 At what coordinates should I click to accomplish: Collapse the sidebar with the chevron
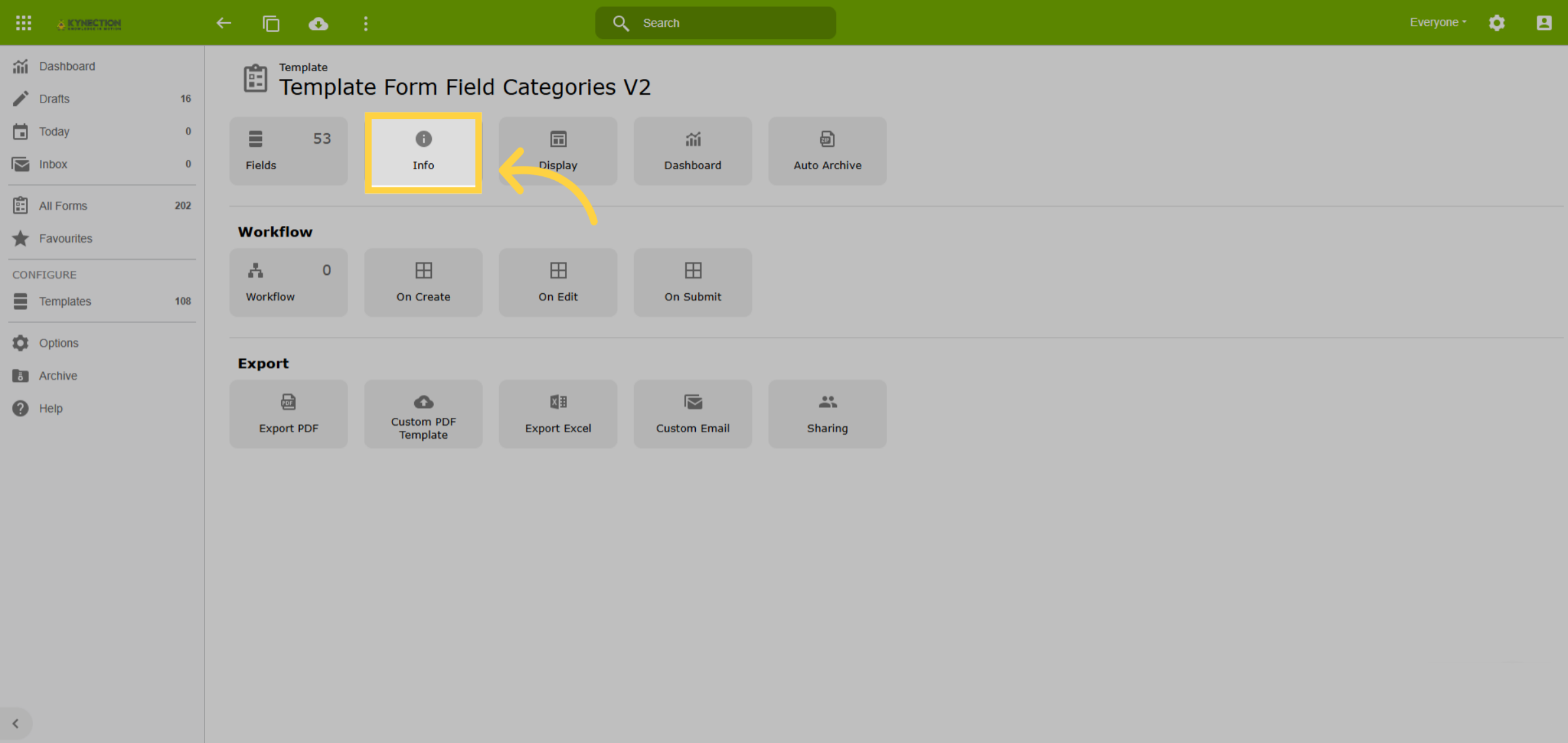[x=16, y=723]
